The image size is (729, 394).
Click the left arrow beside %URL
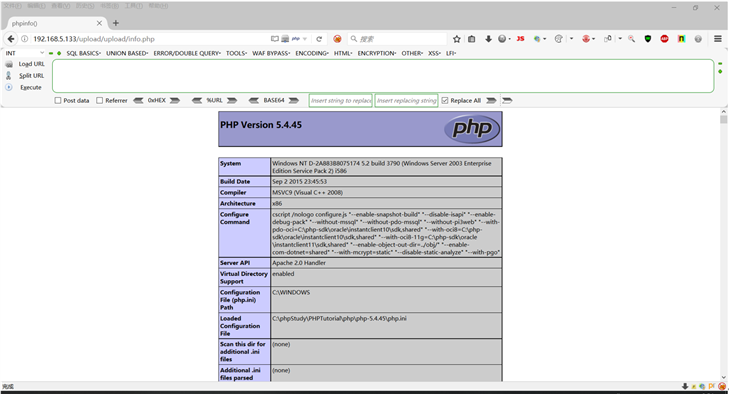pyautogui.click(x=197, y=100)
